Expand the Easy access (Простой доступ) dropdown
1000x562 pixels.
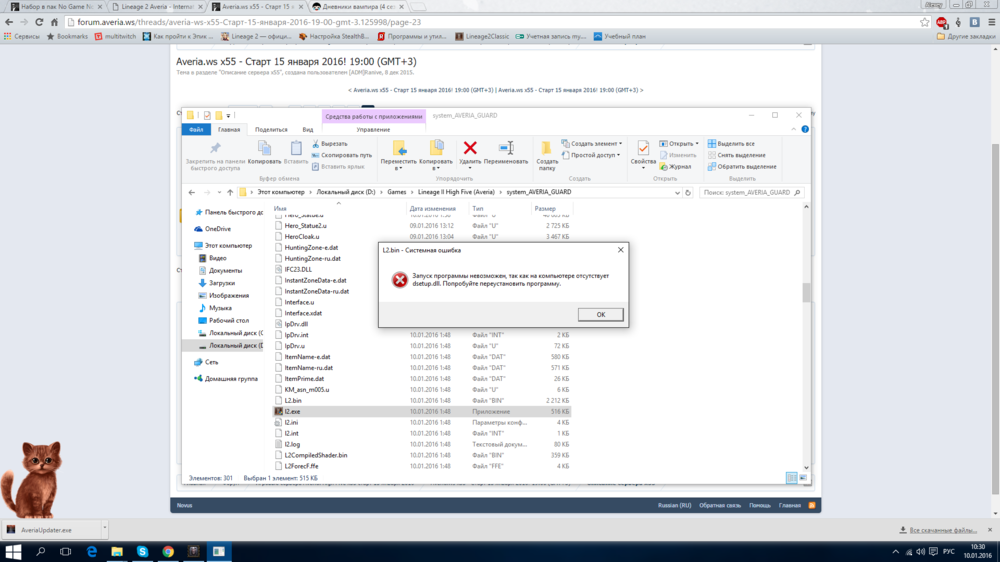tap(594, 155)
